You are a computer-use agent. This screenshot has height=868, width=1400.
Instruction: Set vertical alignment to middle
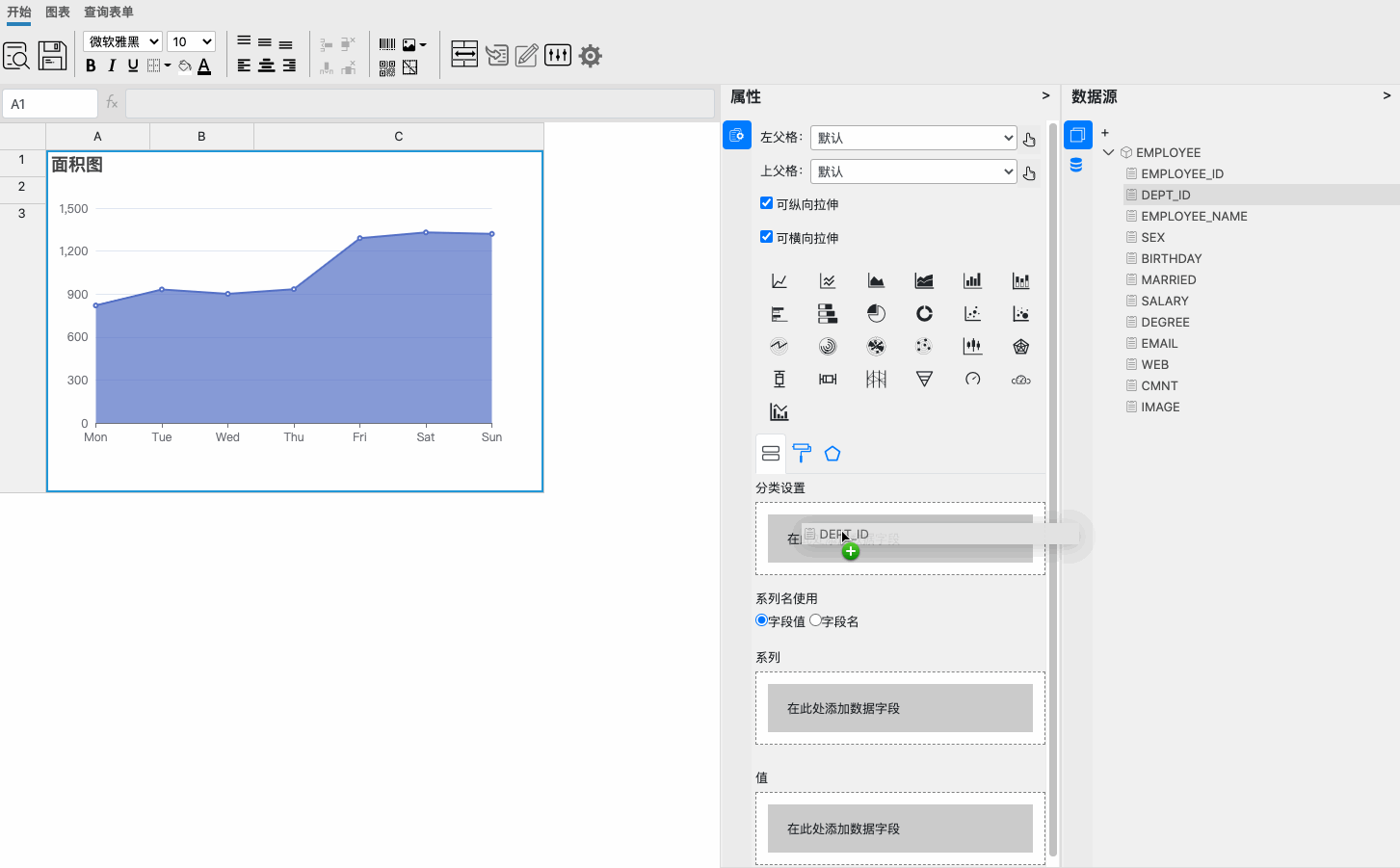(x=264, y=41)
